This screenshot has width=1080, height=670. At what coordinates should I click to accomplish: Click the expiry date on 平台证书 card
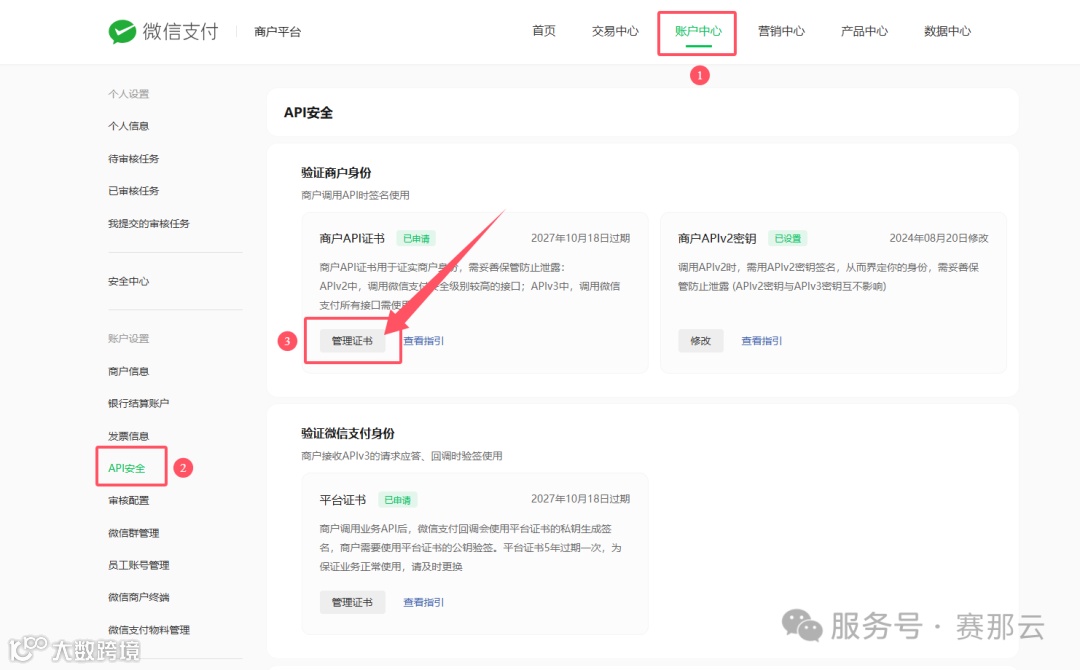click(580, 499)
